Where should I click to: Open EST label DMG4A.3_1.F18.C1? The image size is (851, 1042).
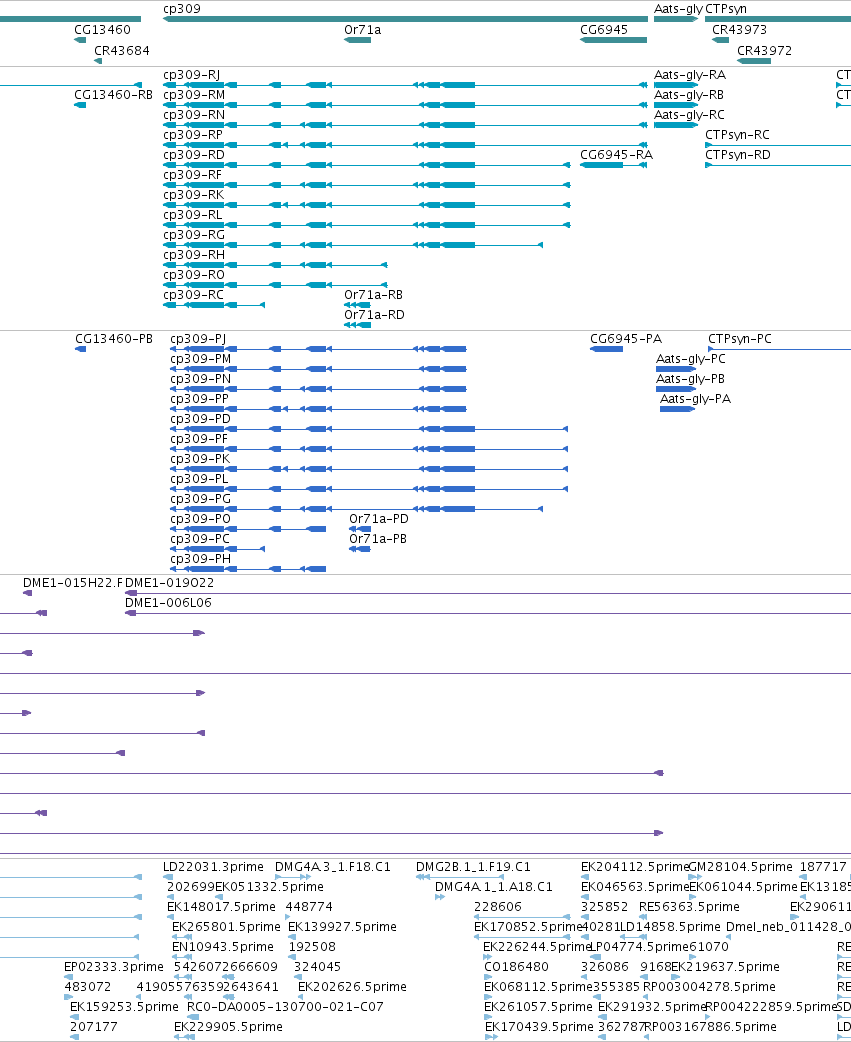pos(333,867)
